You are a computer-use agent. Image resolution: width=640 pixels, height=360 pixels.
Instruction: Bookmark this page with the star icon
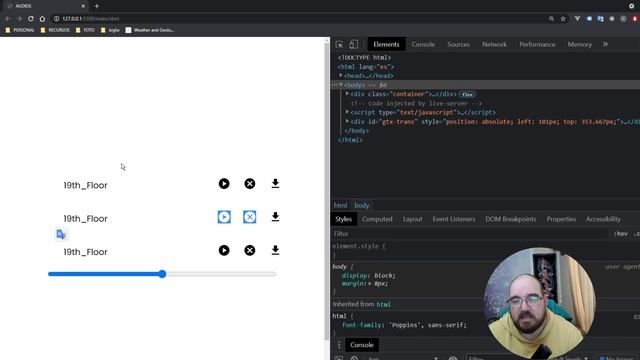pos(563,19)
